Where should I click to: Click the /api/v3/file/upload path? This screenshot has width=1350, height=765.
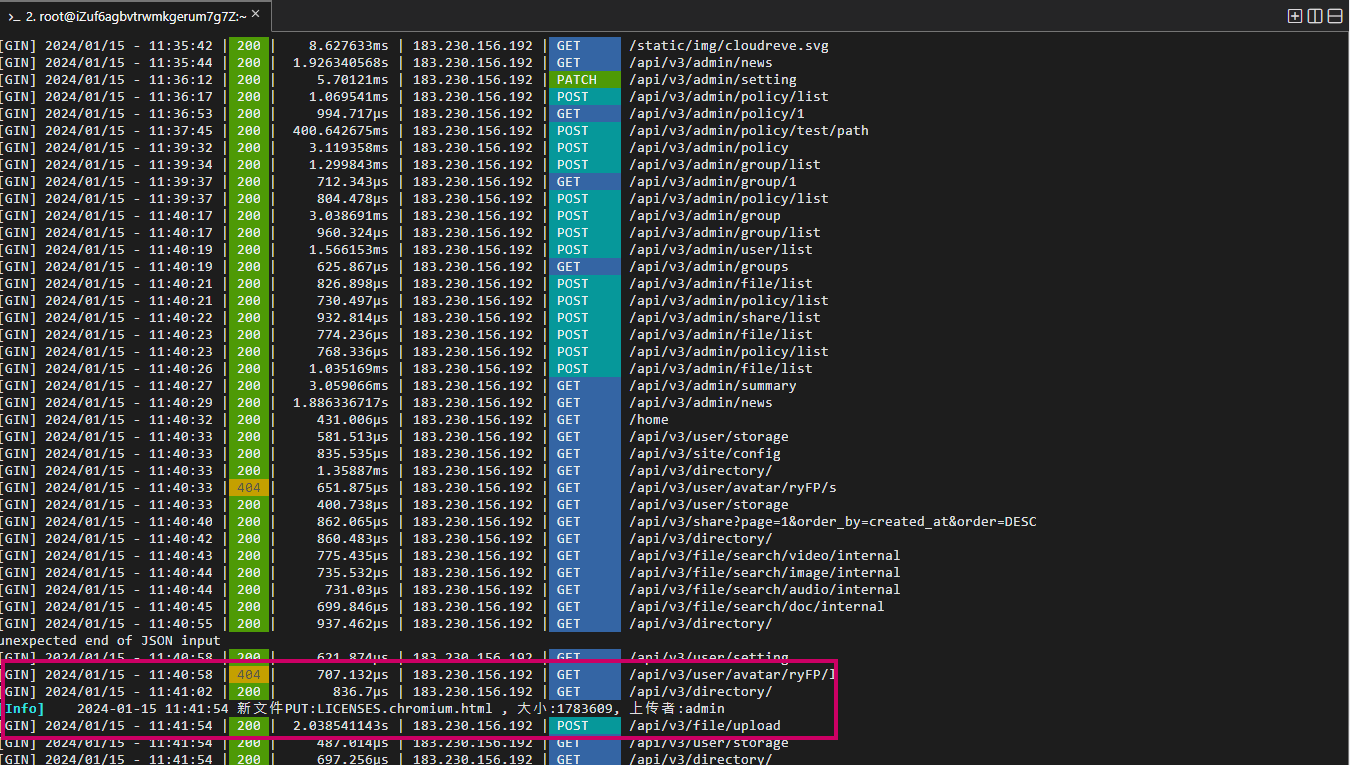click(x=705, y=726)
